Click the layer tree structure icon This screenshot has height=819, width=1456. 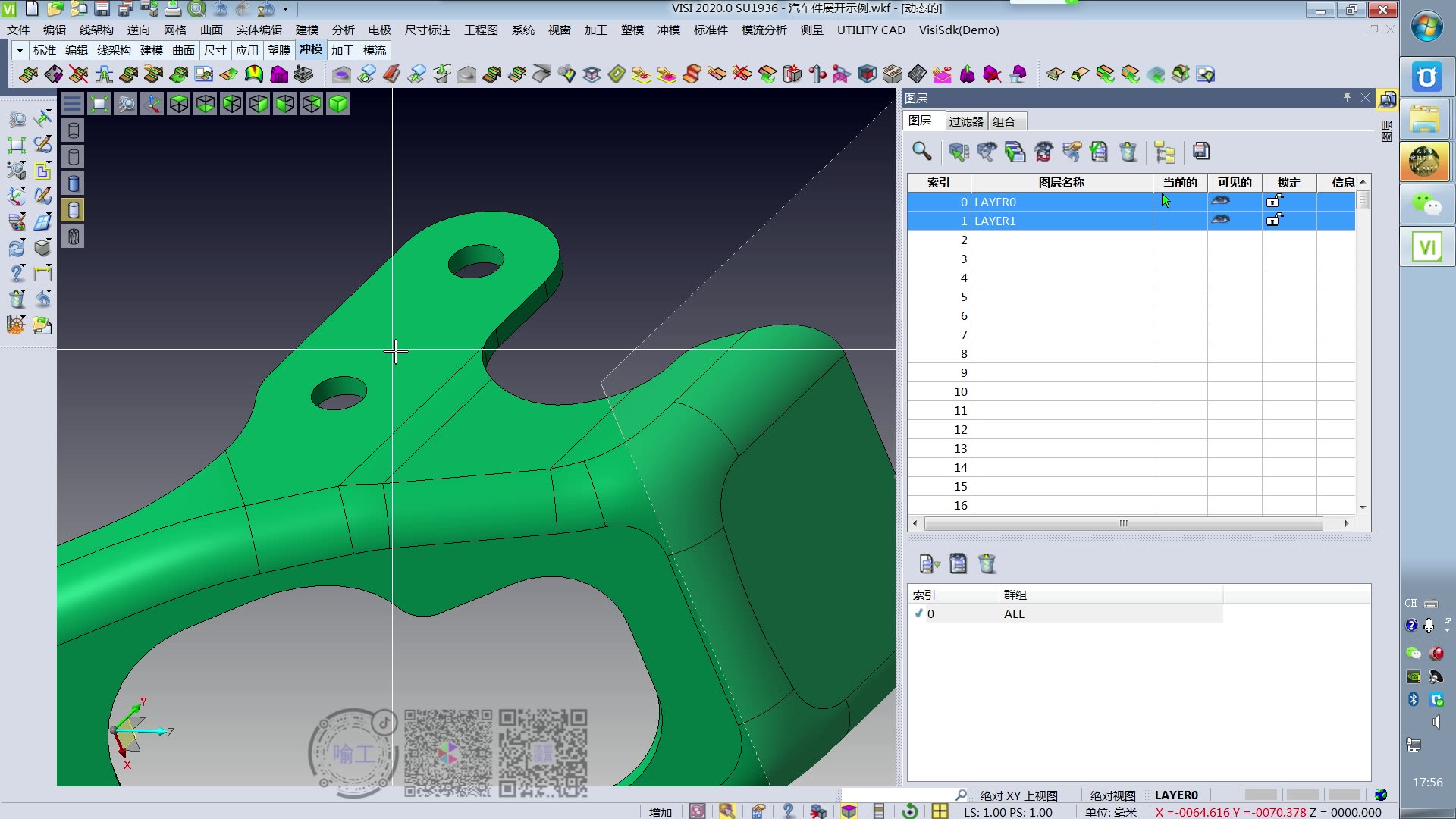(x=1164, y=152)
